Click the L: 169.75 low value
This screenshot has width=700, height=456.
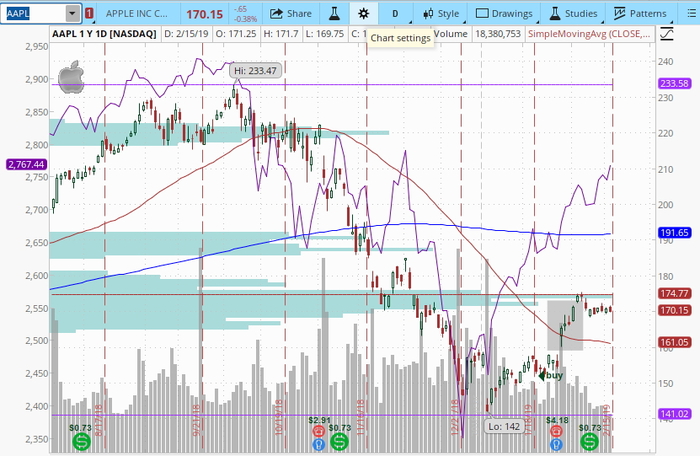325,33
